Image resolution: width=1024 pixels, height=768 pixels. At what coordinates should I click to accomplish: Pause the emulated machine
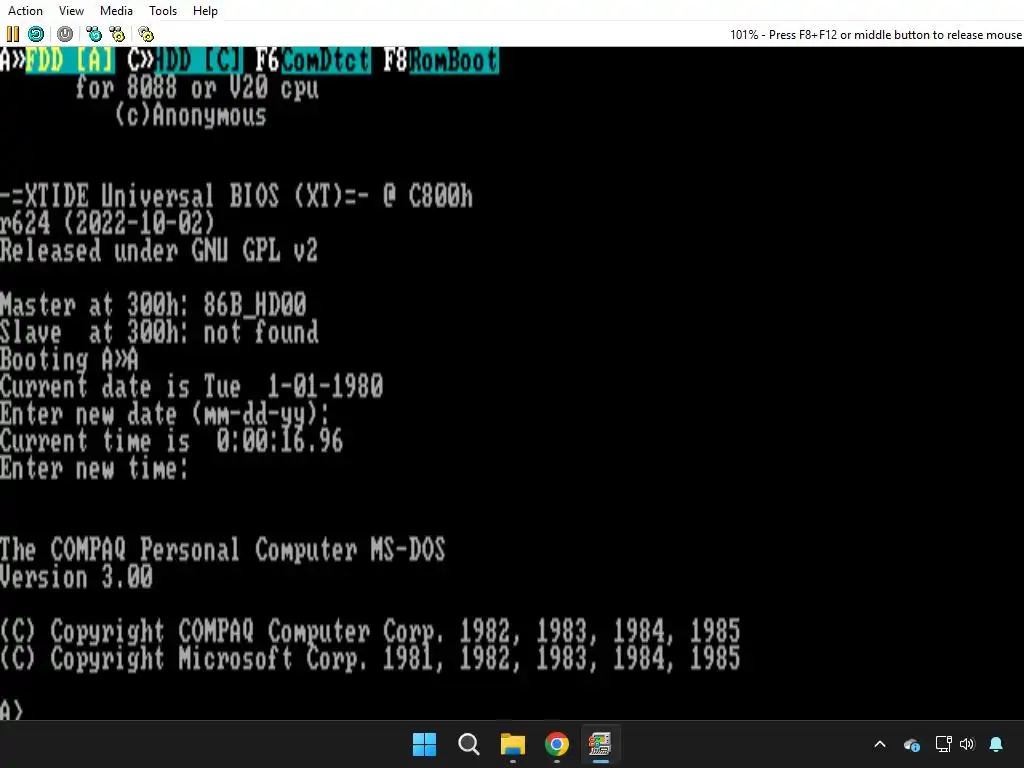(x=12, y=34)
